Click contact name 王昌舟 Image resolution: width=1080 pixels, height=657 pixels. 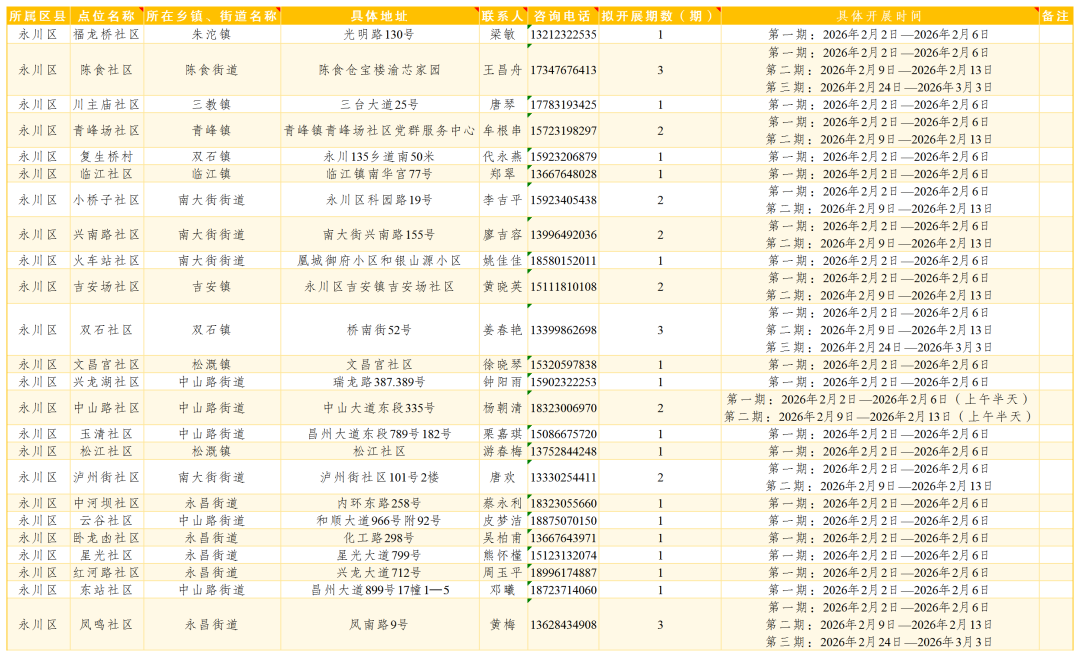(x=503, y=70)
